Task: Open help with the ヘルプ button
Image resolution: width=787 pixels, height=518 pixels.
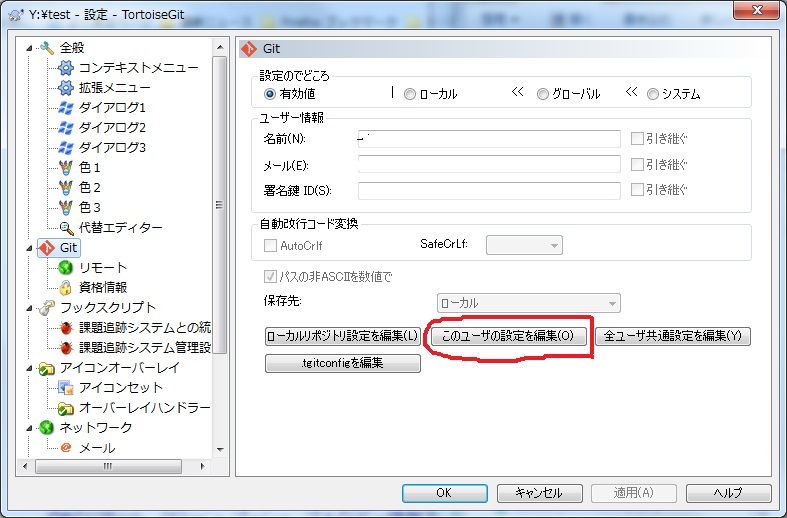Action: [728, 493]
